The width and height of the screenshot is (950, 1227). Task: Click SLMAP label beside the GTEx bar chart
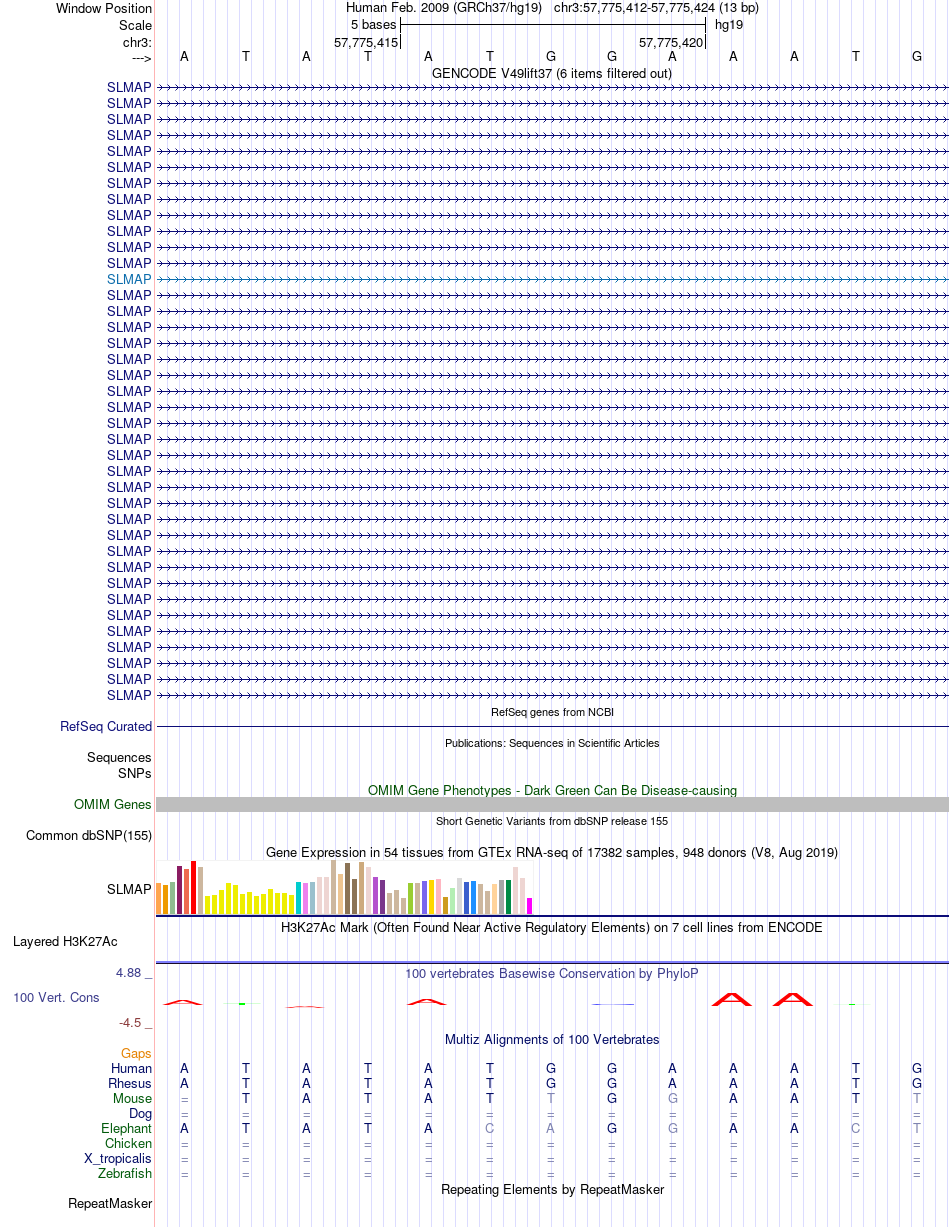tap(129, 888)
